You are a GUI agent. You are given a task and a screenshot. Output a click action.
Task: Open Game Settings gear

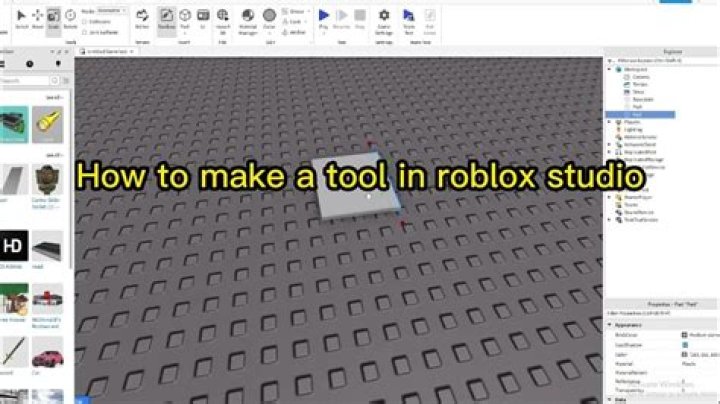point(384,20)
